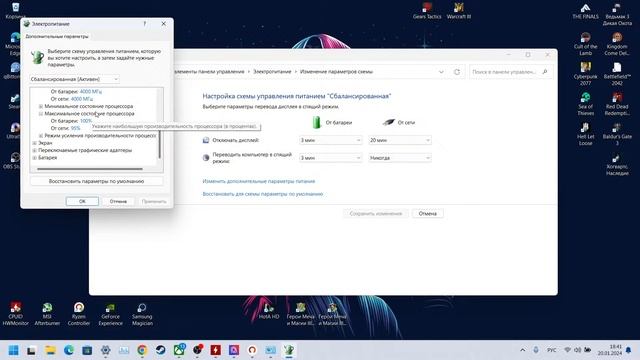Click Электропитание in breadcrumb path
The width and height of the screenshot is (640, 360).
point(272,71)
